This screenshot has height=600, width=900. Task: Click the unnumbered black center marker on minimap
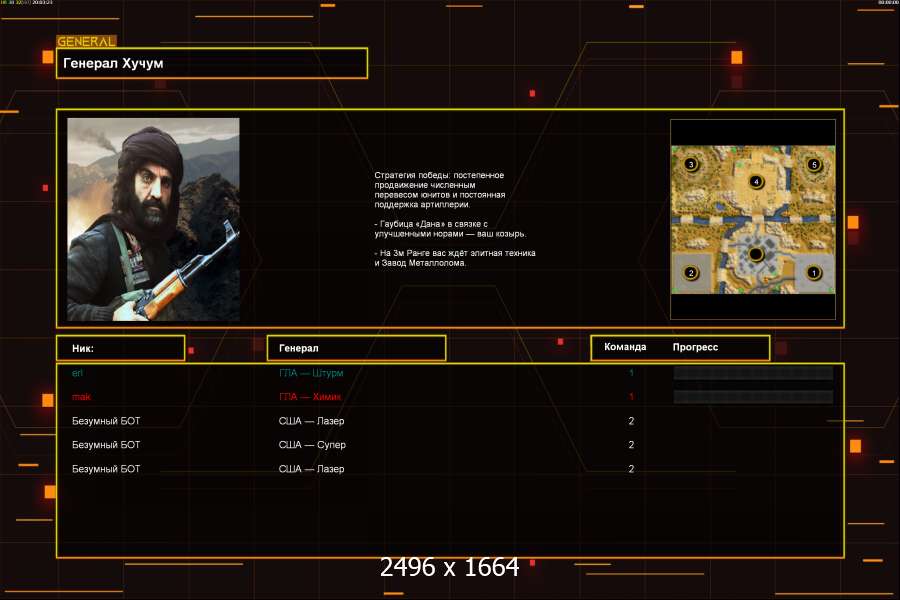(x=756, y=254)
